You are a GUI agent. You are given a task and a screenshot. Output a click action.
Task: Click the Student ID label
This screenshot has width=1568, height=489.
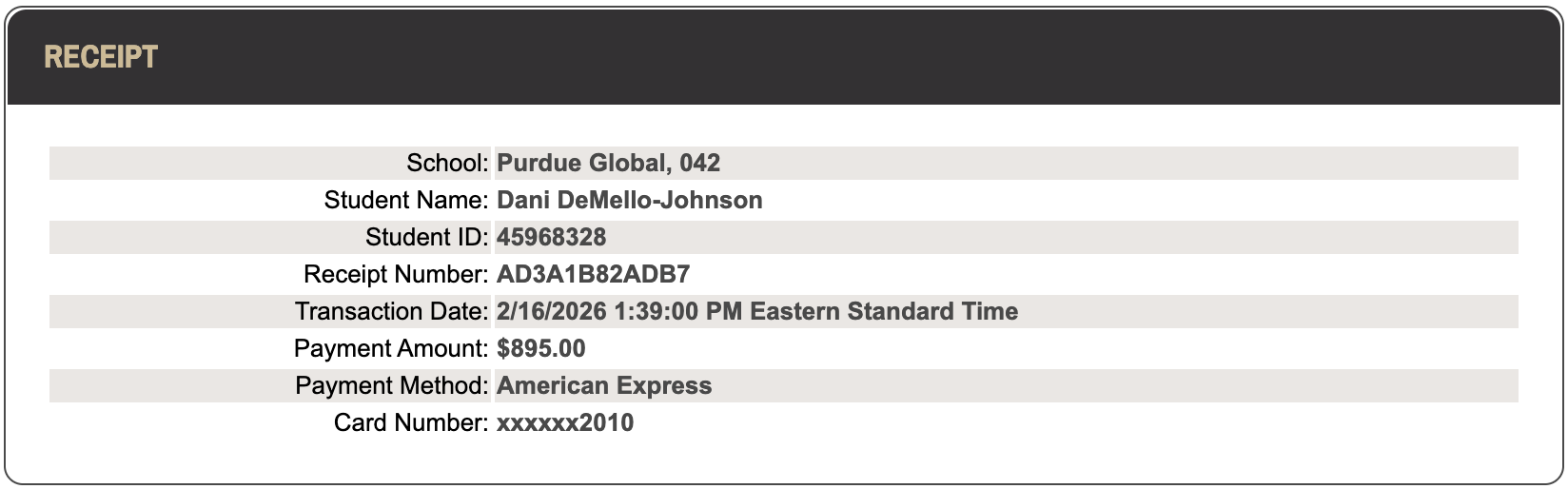(x=426, y=237)
